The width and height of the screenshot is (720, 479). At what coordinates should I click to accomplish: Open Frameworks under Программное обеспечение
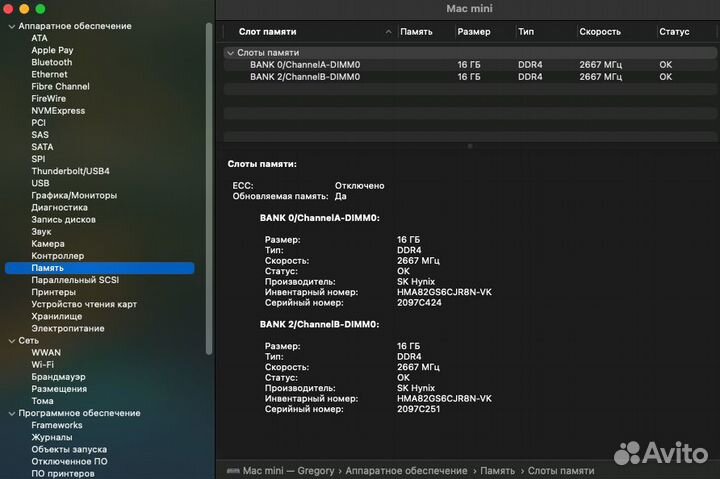pos(56,425)
